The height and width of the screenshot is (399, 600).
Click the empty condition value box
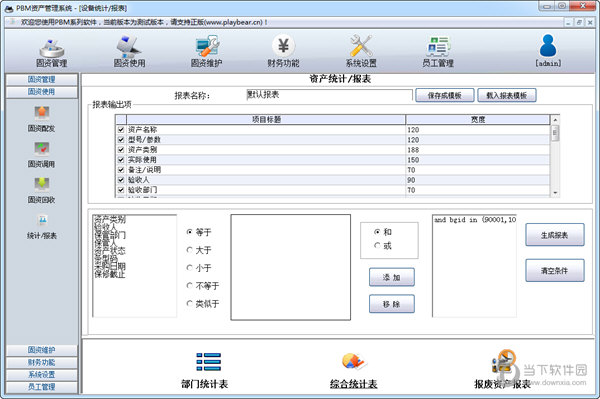coord(290,267)
